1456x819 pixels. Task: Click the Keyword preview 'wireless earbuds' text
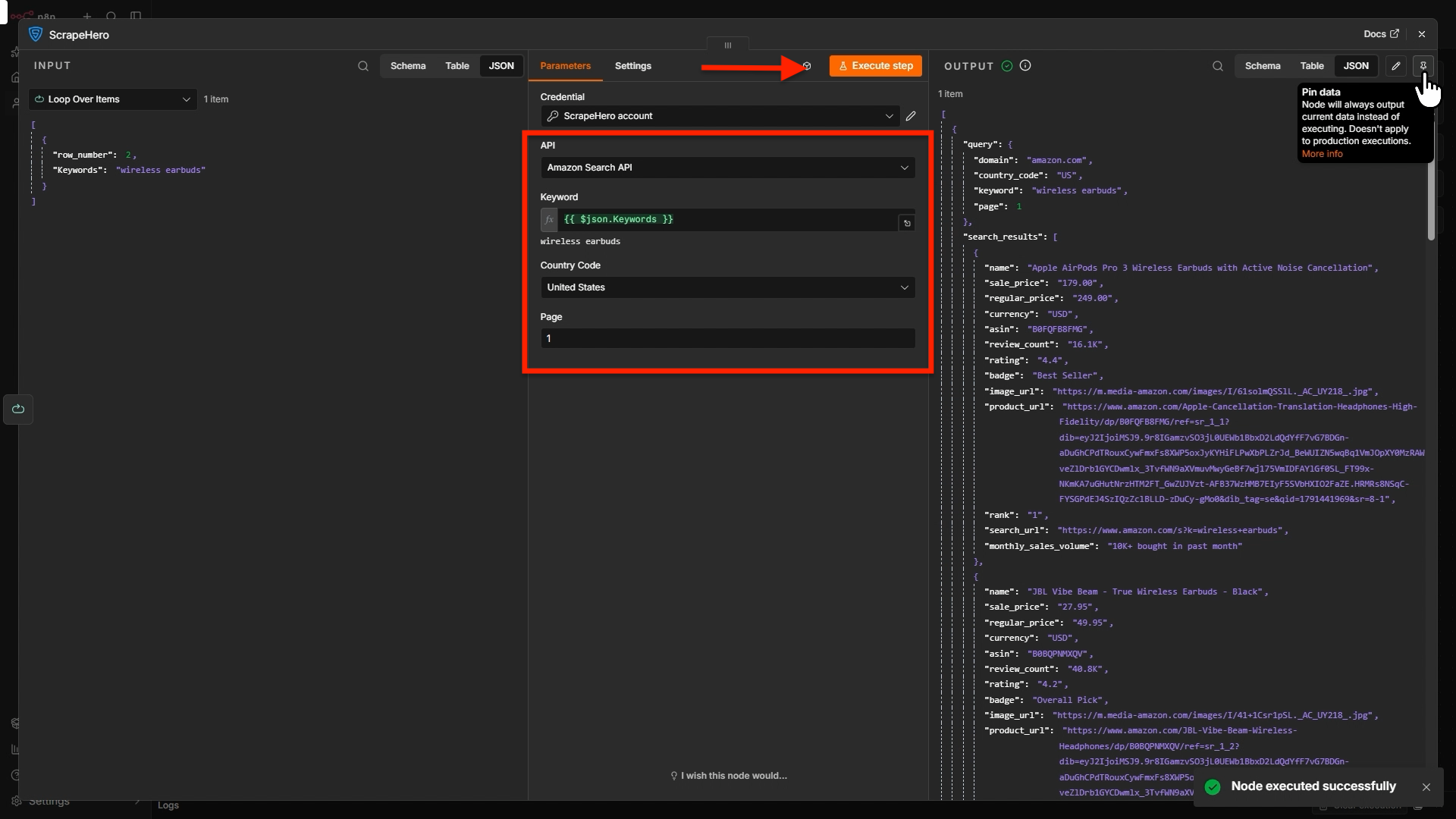pyautogui.click(x=580, y=241)
